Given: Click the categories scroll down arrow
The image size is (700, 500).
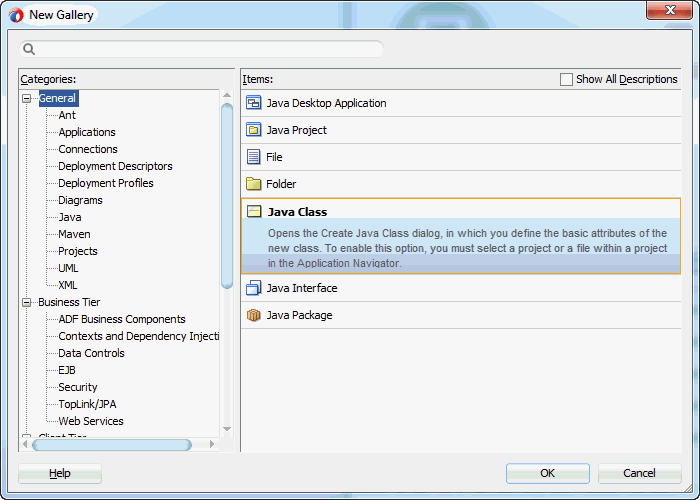Looking at the screenshot, I should [x=227, y=429].
